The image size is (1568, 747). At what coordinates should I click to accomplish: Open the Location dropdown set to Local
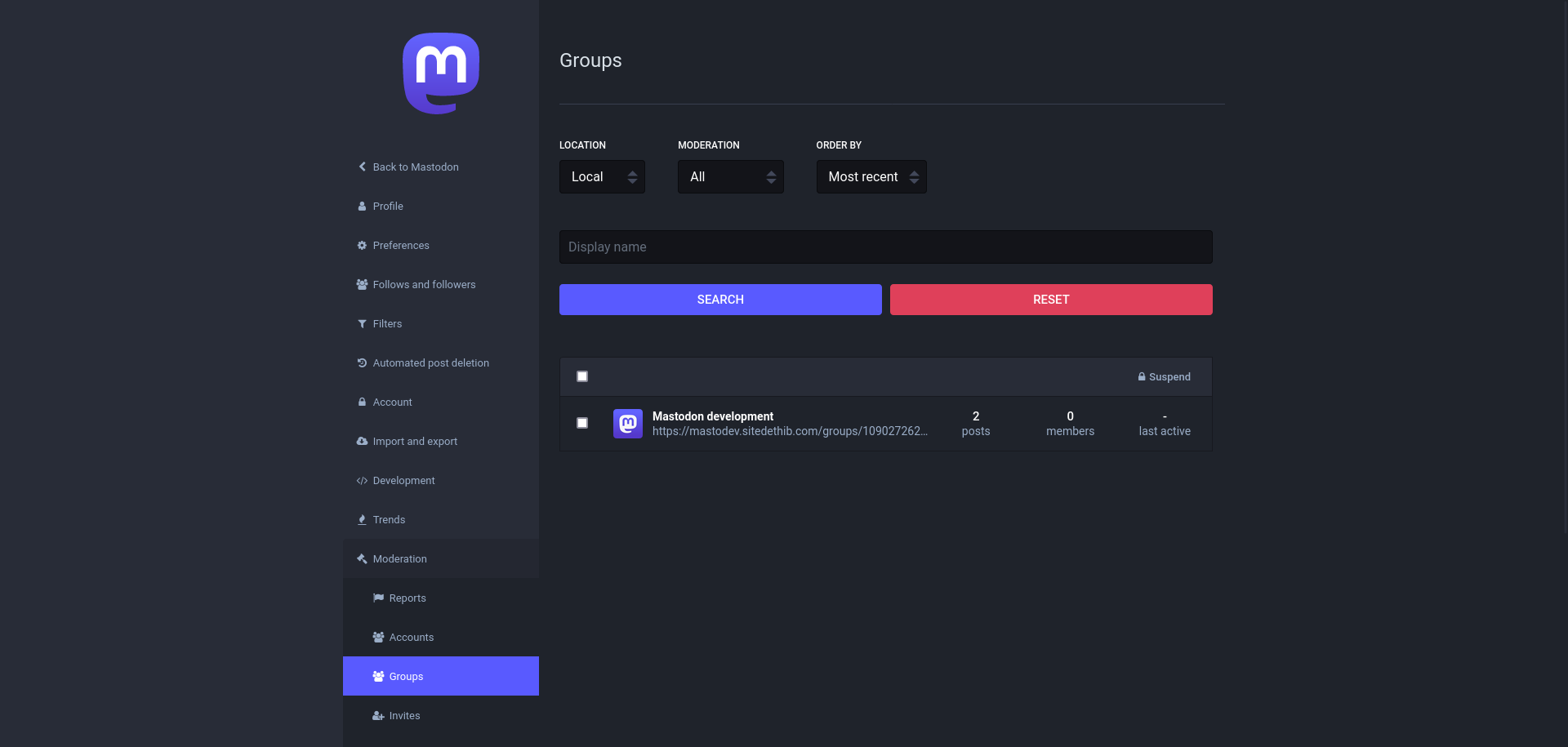click(602, 176)
